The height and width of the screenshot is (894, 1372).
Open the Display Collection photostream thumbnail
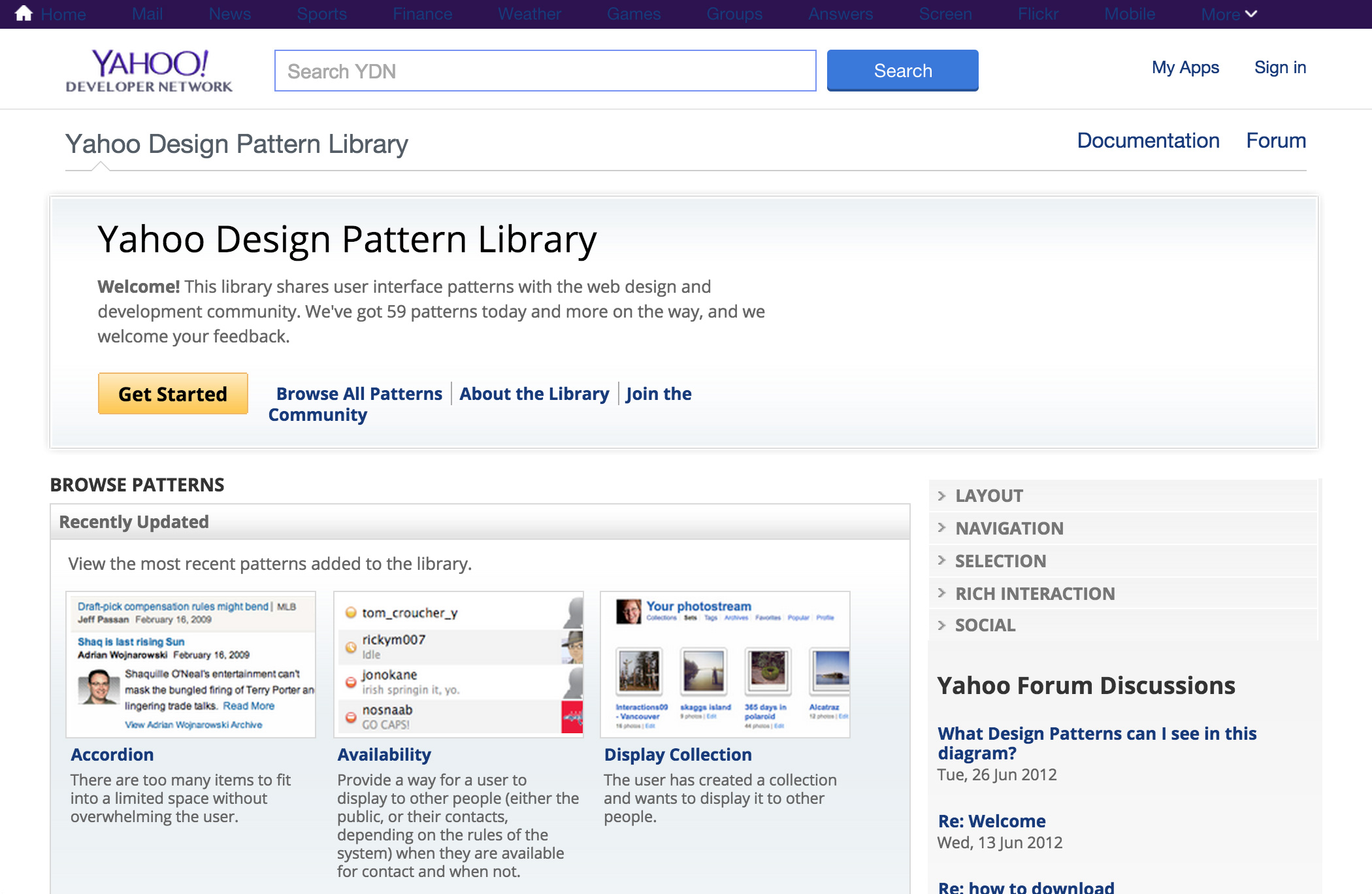coord(725,665)
